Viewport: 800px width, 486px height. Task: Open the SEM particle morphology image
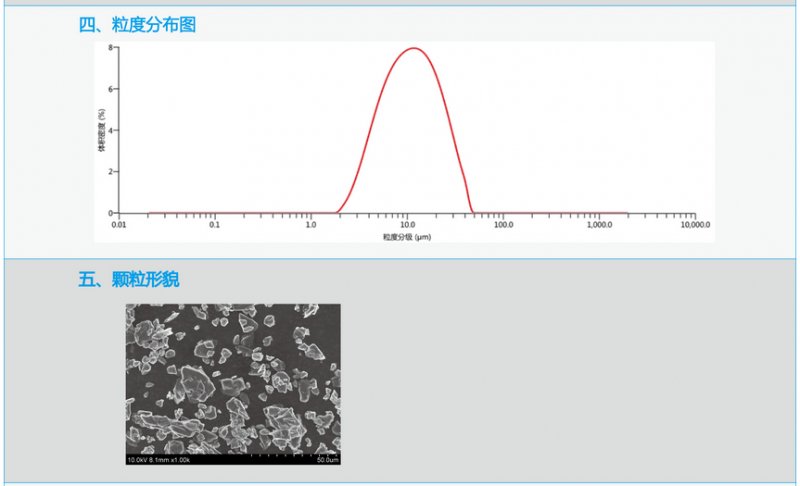pyautogui.click(x=233, y=384)
